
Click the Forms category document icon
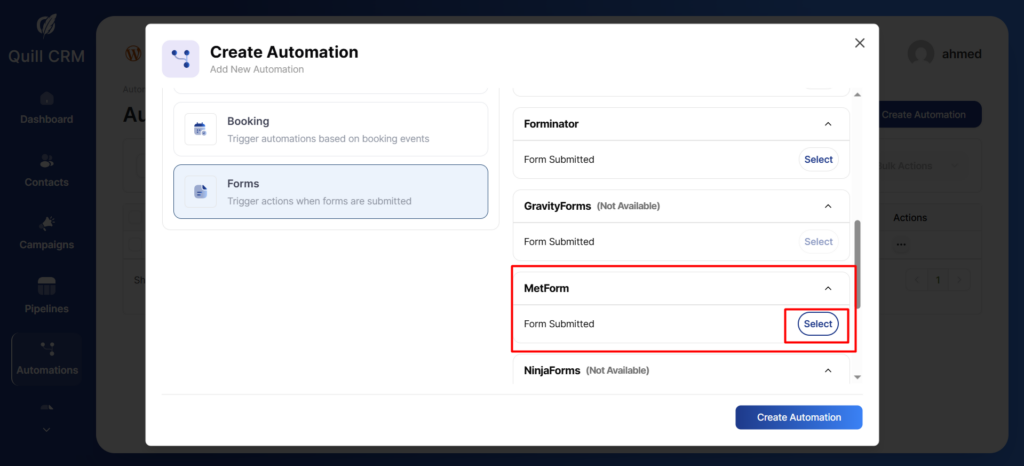click(200, 191)
